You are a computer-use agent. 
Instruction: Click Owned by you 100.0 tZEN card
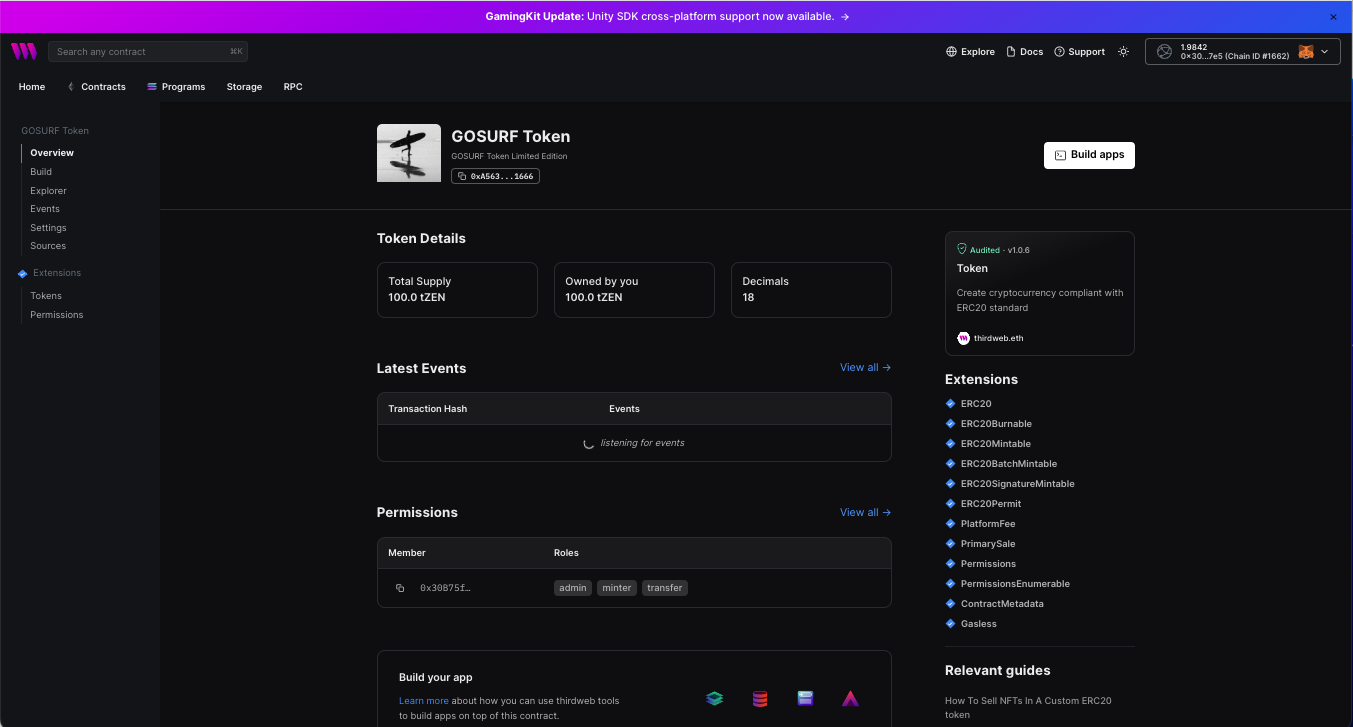634,290
